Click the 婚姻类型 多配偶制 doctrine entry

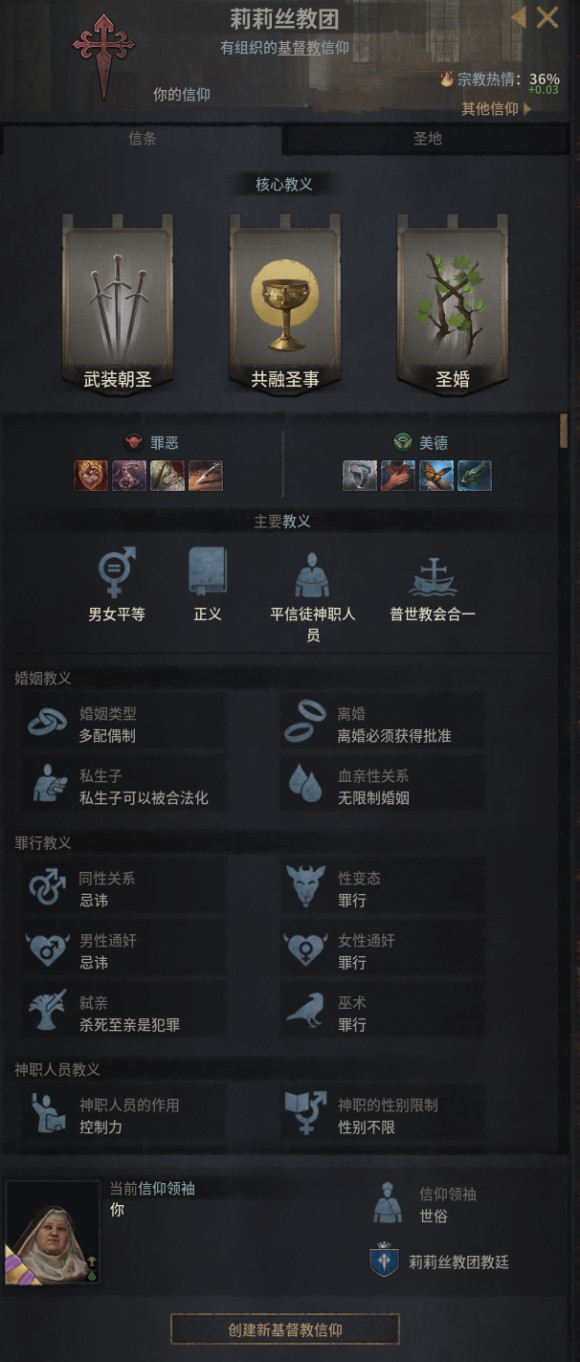pyautogui.click(x=124, y=725)
